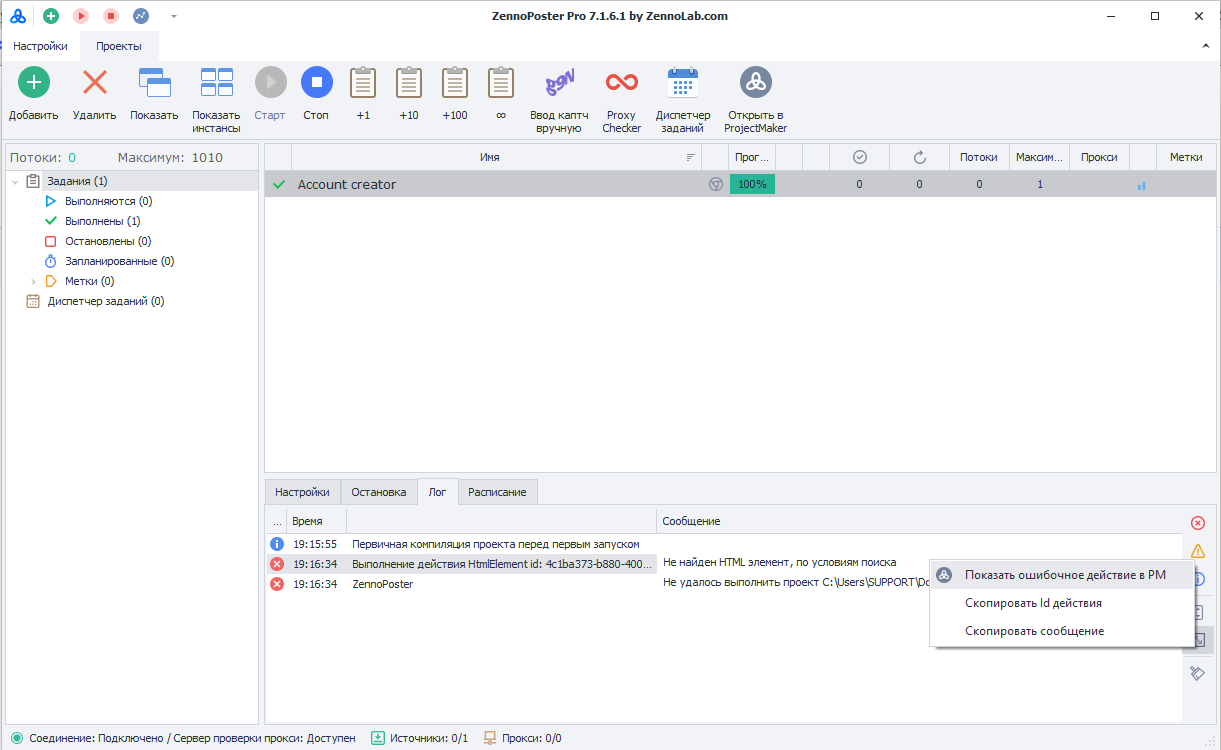Click the refresh-arrow column header
The image size is (1221, 750).
(x=919, y=157)
